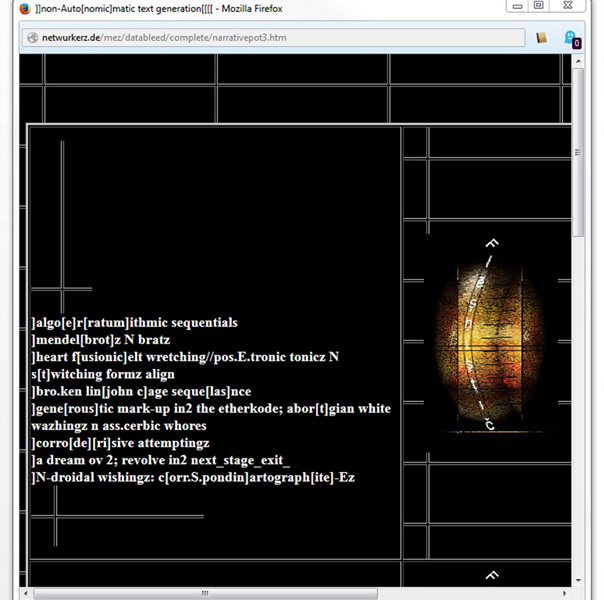
Task: Click the glowing egg-shaped image
Action: coord(489,335)
